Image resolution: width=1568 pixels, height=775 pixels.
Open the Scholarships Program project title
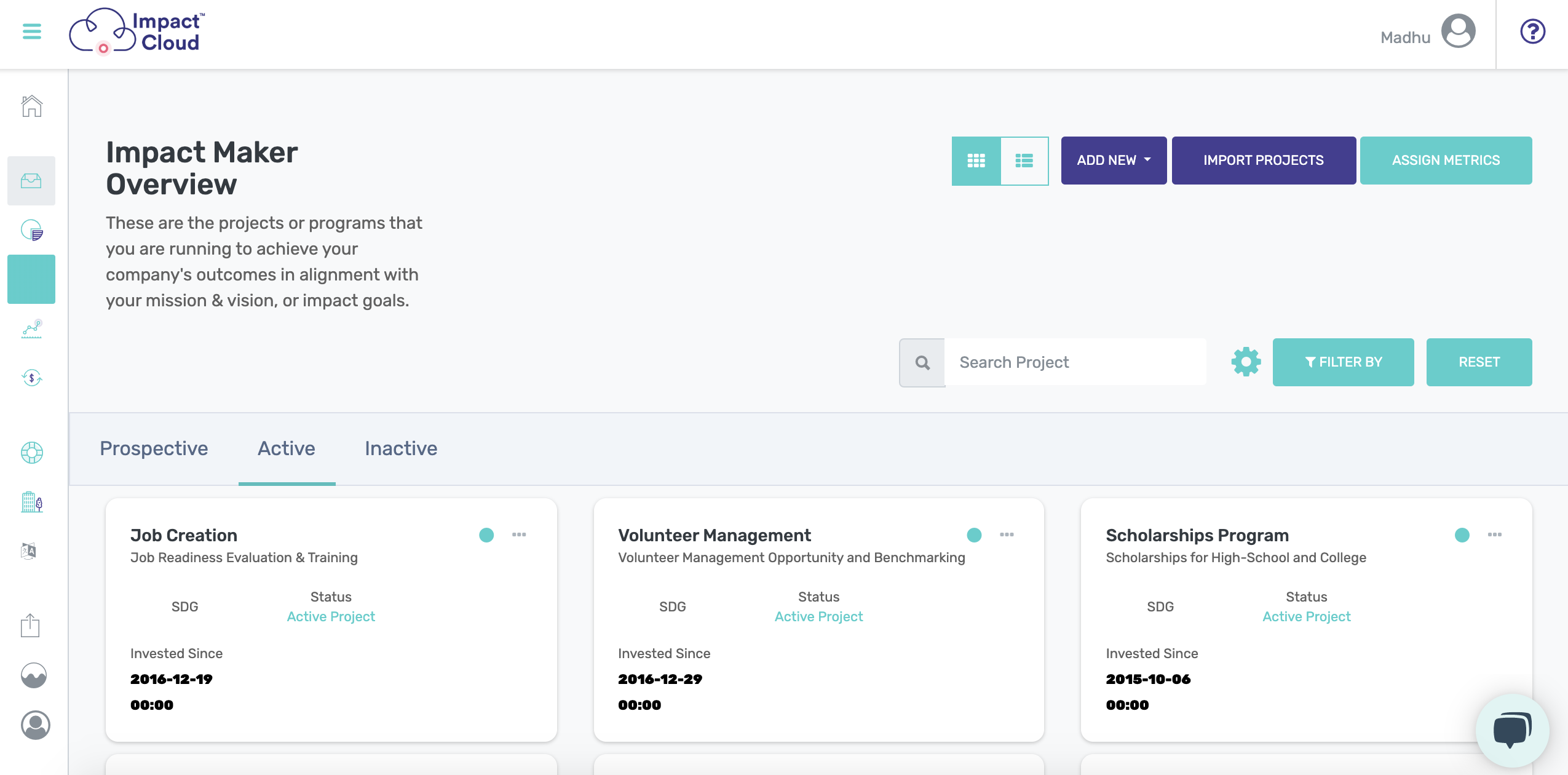click(x=1197, y=535)
